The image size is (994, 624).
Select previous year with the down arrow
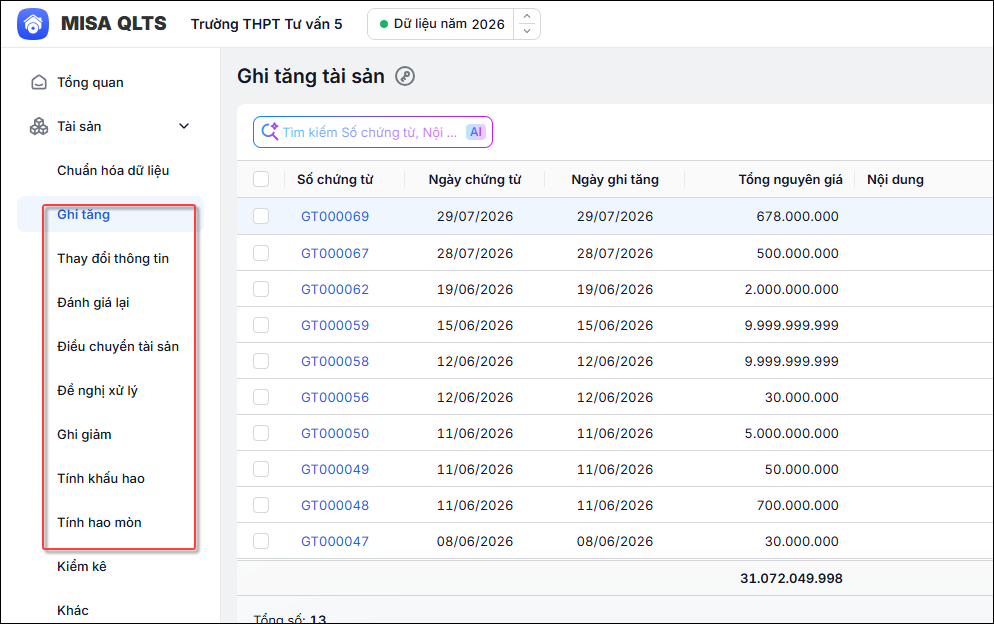click(x=527, y=31)
